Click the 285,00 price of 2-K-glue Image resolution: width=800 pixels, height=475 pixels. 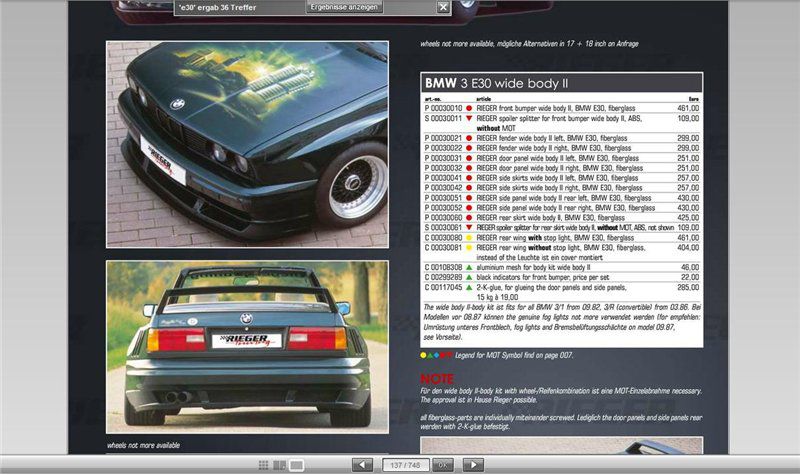(x=688, y=287)
